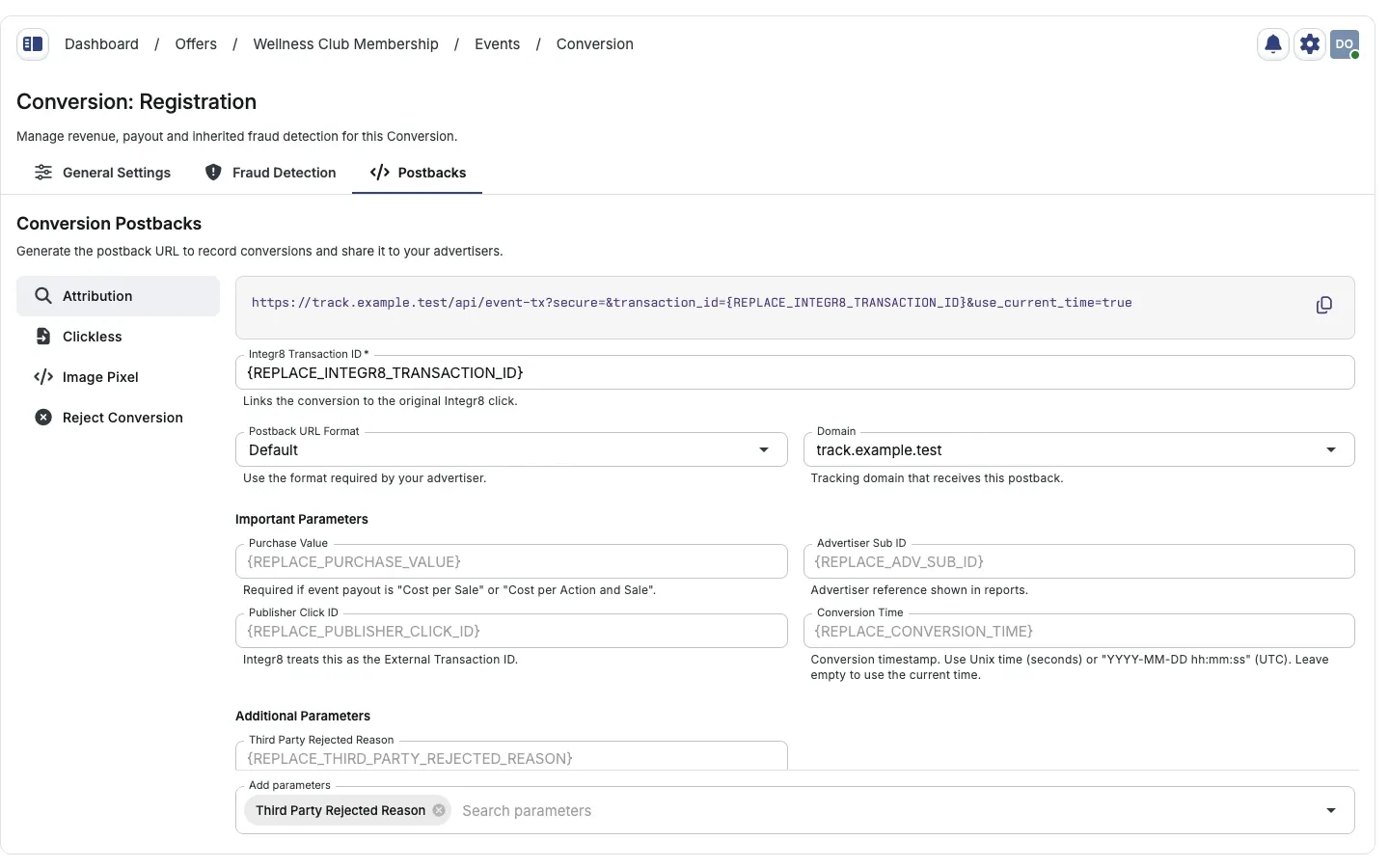This screenshot has width=1389, height=868.
Task: Remove the Third Party Rejected Reason chip
Action: 439,810
